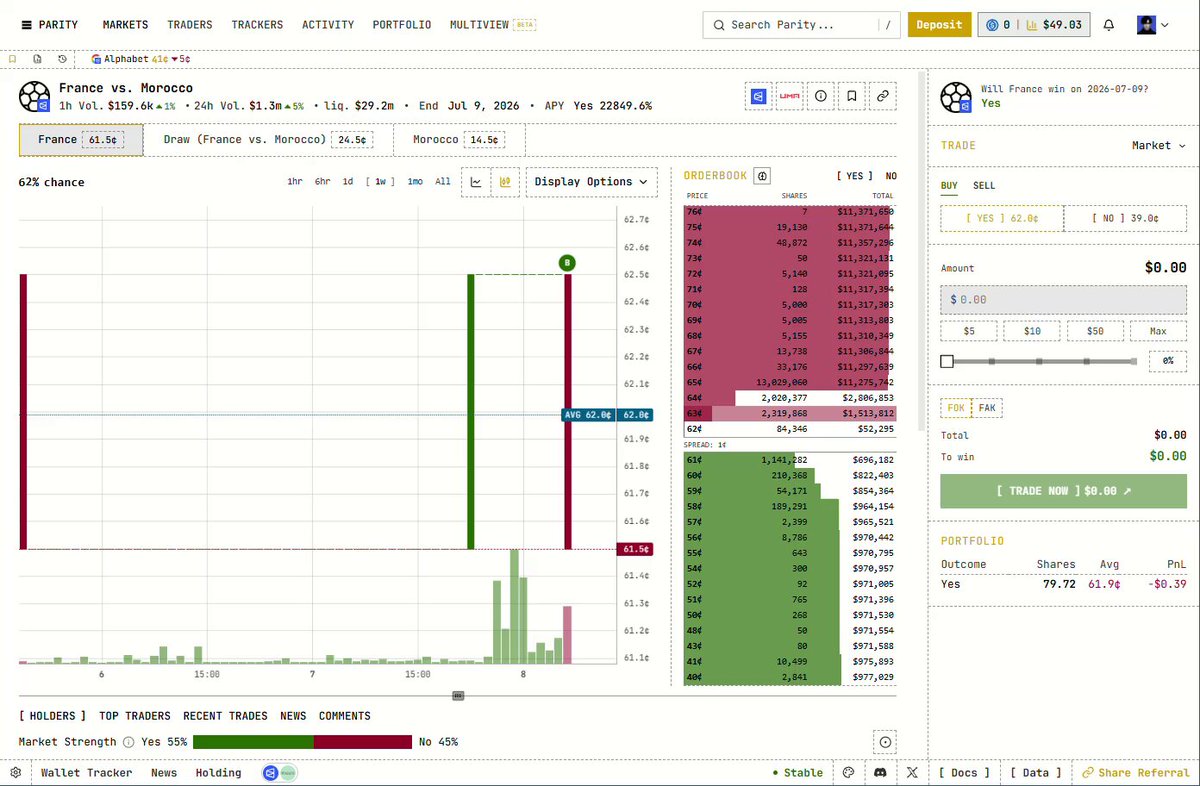Focus the Search Parity field
This screenshot has height=786, width=1200.
point(800,25)
